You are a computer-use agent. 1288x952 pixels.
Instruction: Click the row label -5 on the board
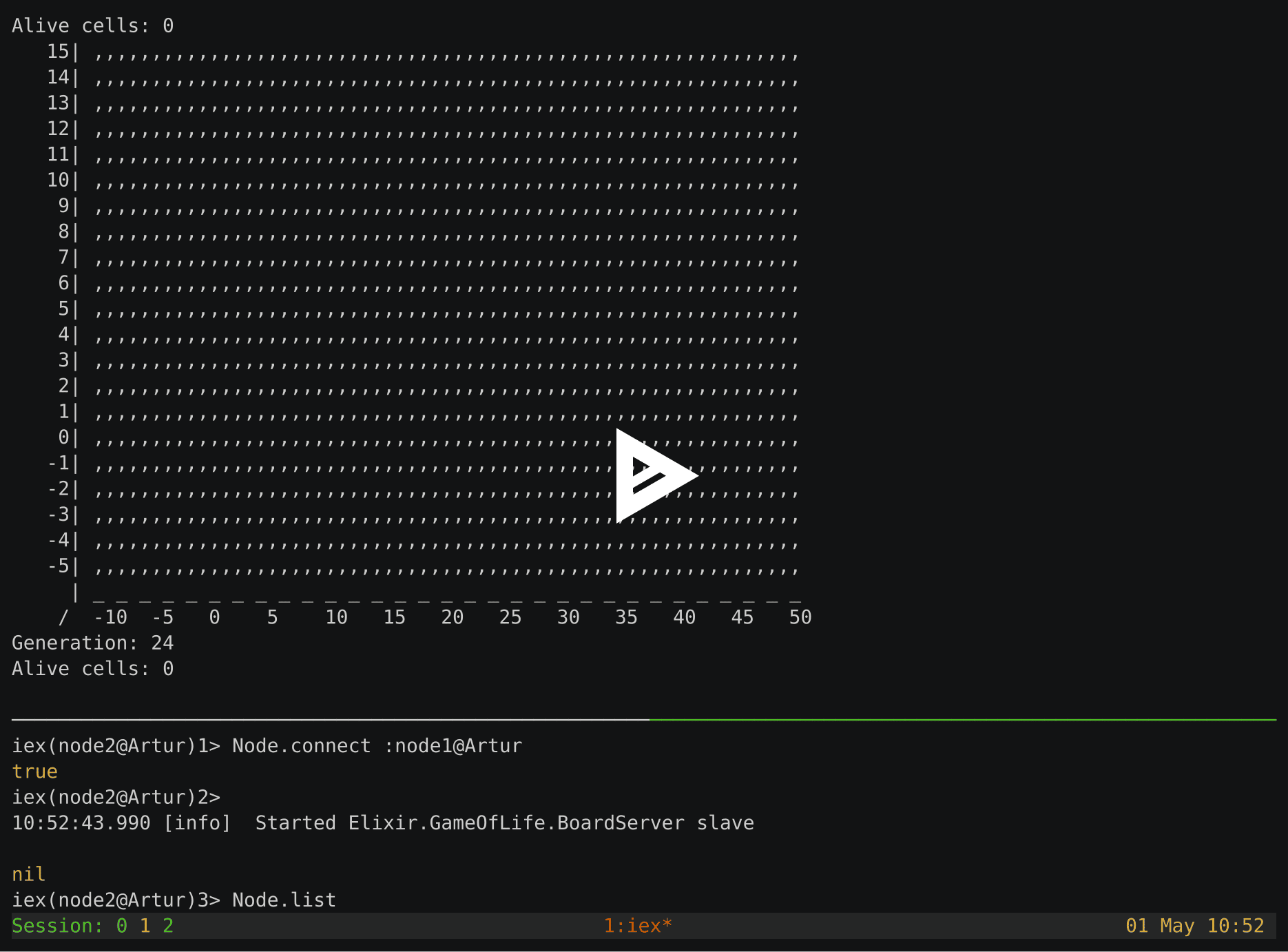click(x=58, y=566)
